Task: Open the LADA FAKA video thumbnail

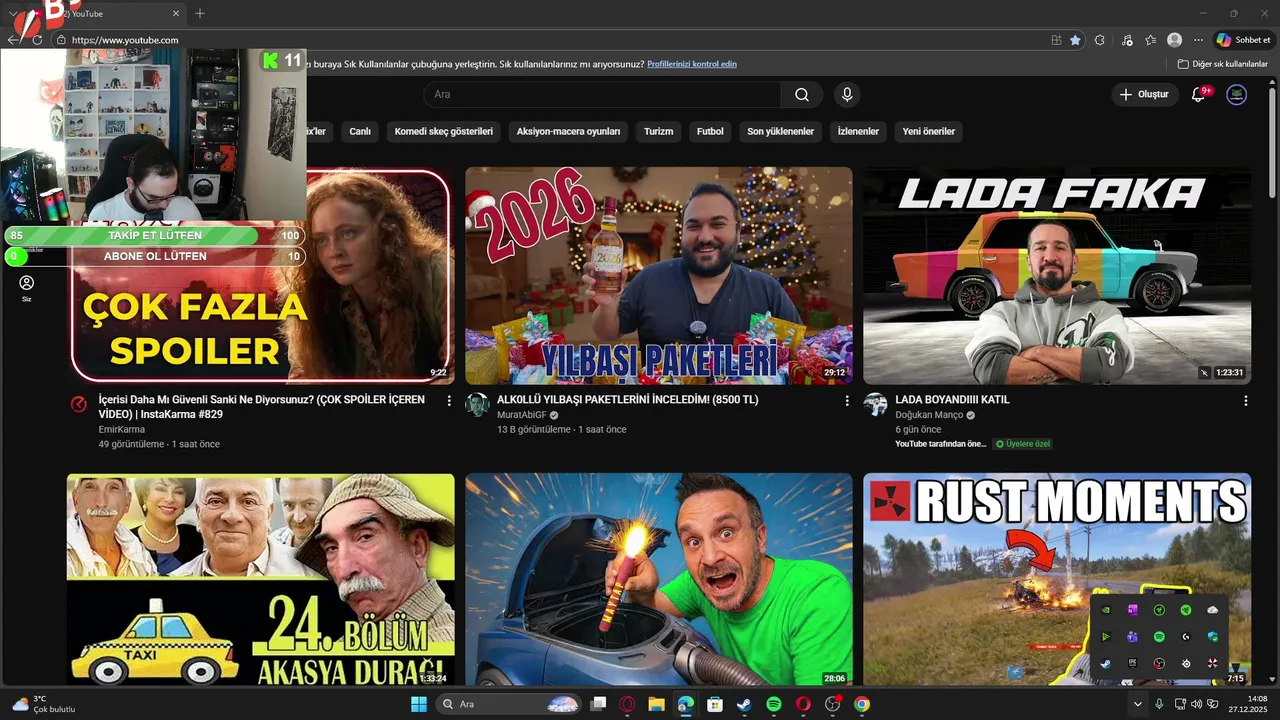Action: tap(1057, 275)
